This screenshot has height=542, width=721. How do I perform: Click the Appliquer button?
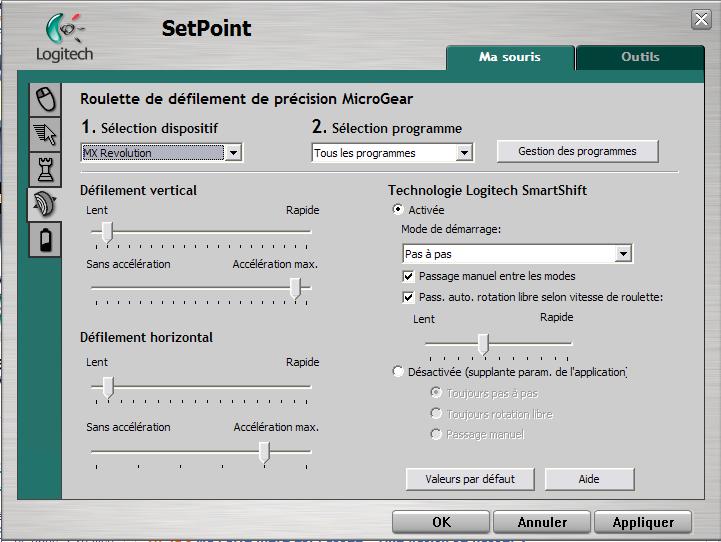643,522
